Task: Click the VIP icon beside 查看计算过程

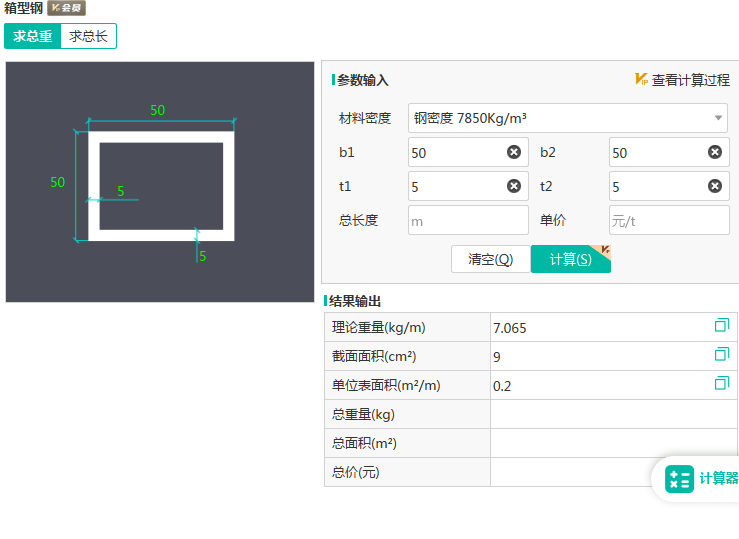Action: click(x=641, y=79)
